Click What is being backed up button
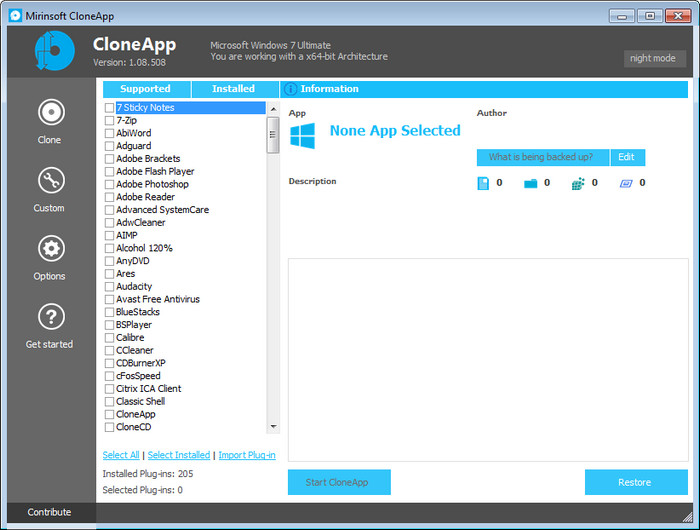This screenshot has height=530, width=700. coord(542,157)
